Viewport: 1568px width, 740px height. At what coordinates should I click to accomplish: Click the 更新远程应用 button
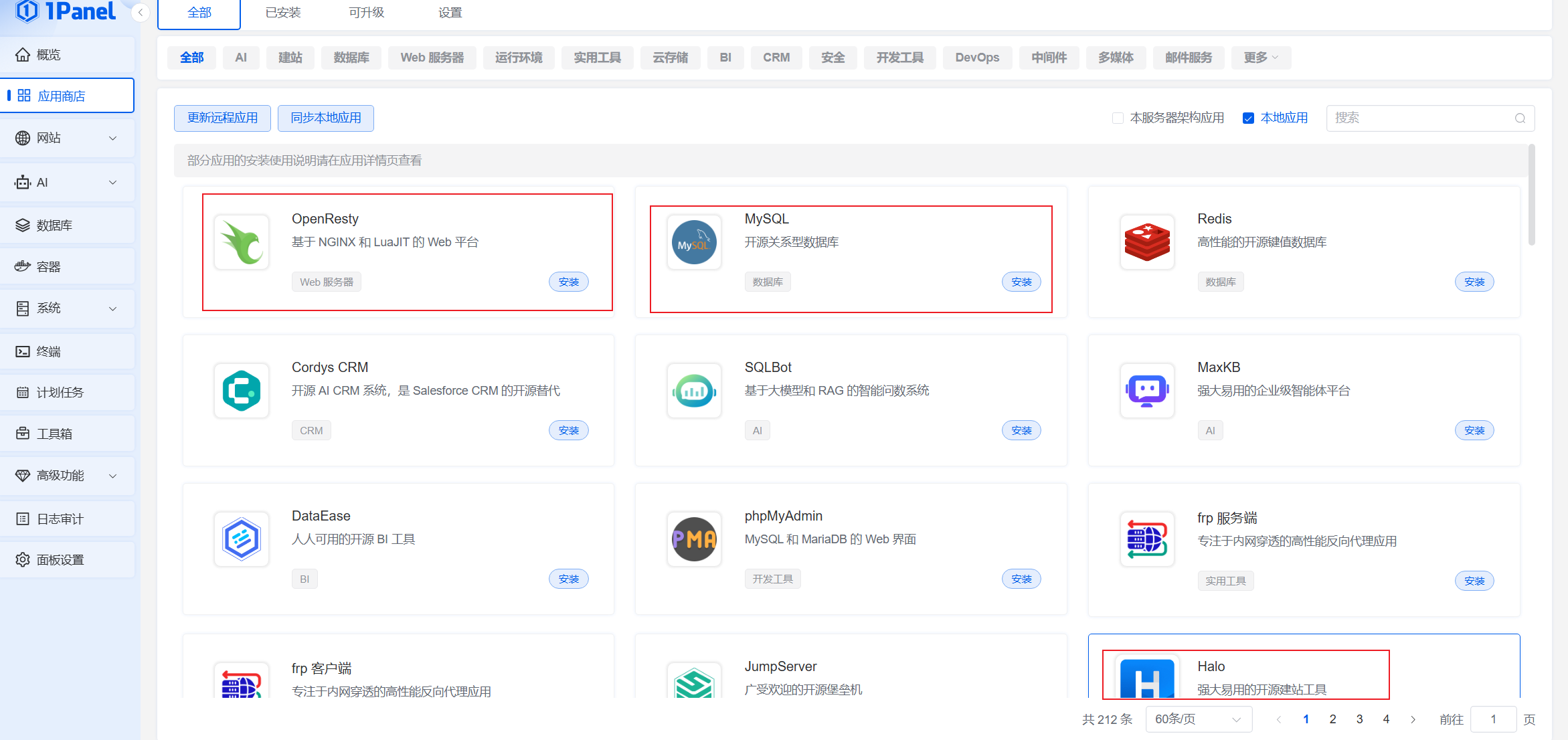point(222,118)
